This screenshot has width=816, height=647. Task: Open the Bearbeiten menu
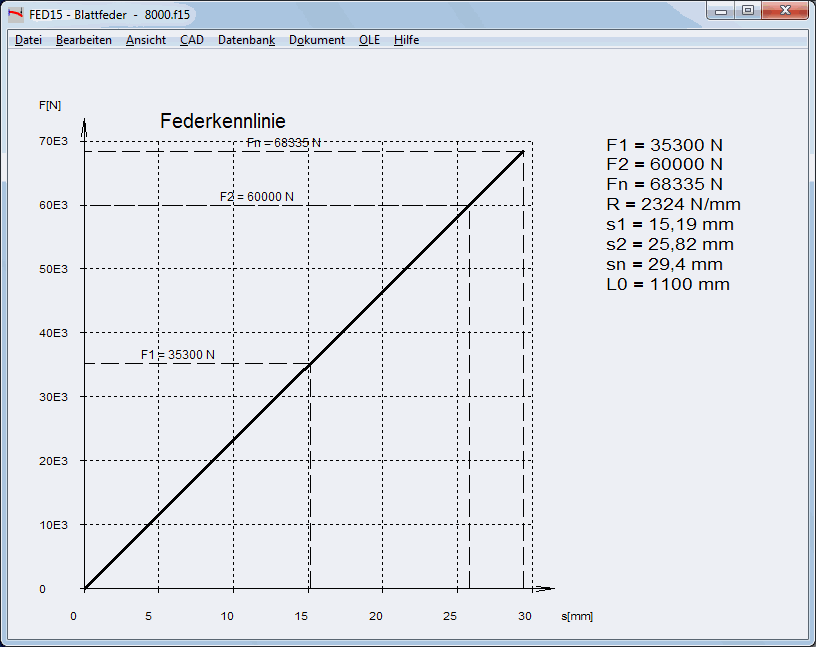[x=83, y=40]
